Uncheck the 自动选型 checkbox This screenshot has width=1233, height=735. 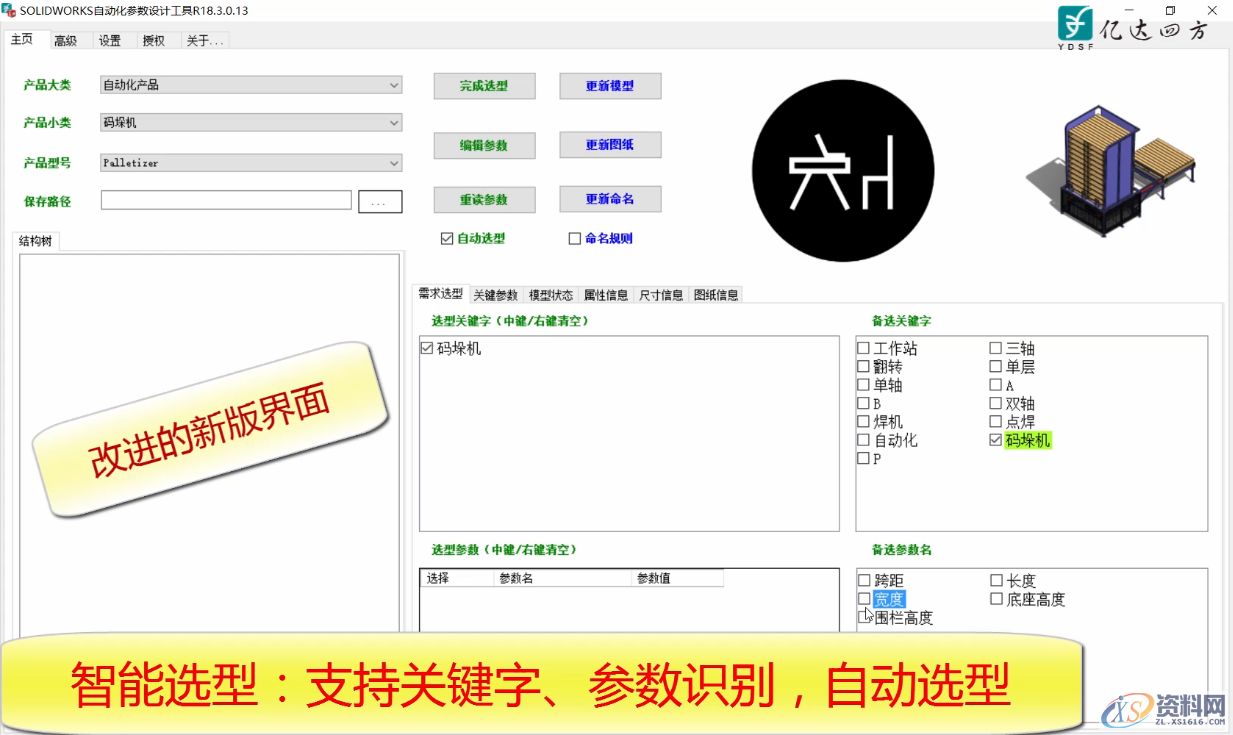(446, 238)
